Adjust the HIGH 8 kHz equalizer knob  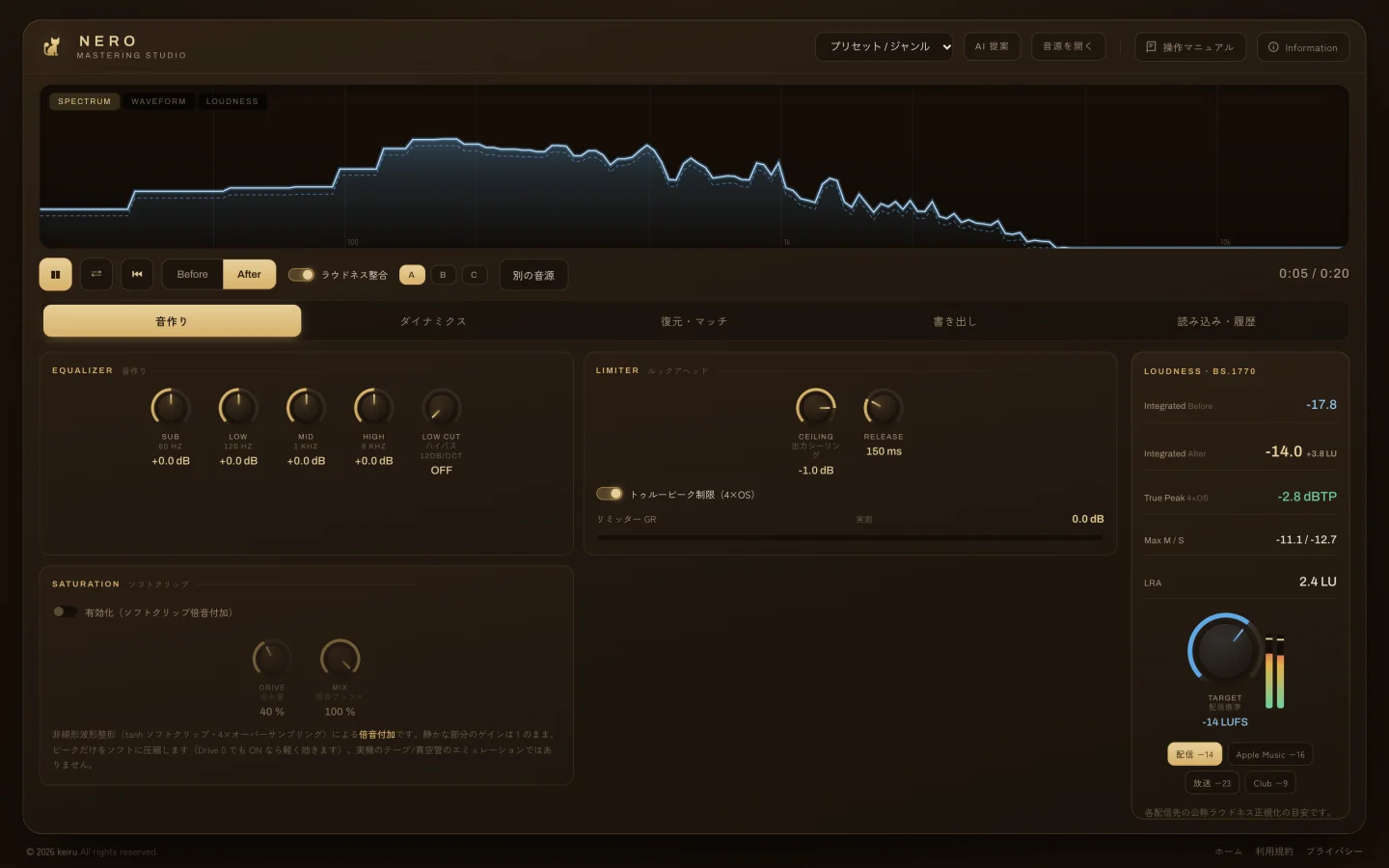[373, 407]
